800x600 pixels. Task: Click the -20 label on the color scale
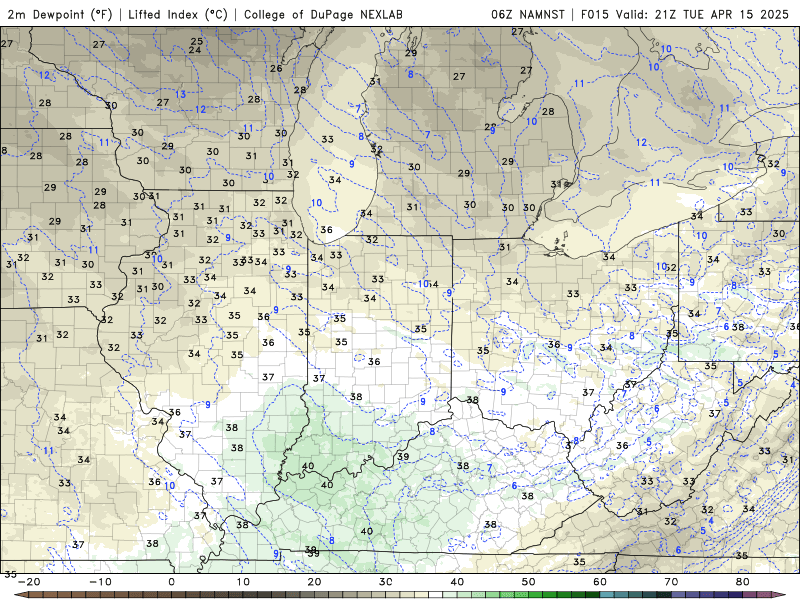pyautogui.click(x=29, y=582)
